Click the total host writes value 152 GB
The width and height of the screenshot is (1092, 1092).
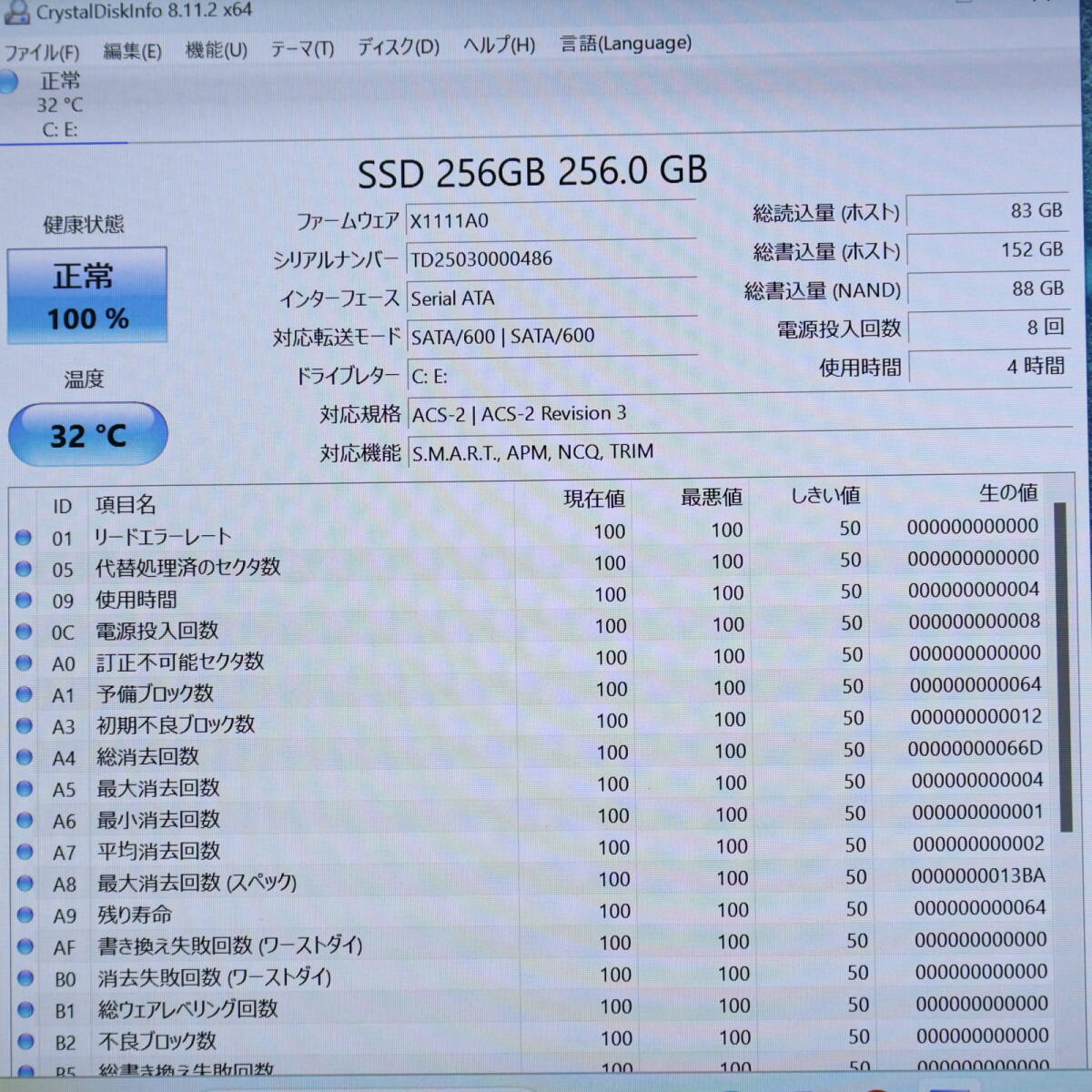click(x=988, y=249)
